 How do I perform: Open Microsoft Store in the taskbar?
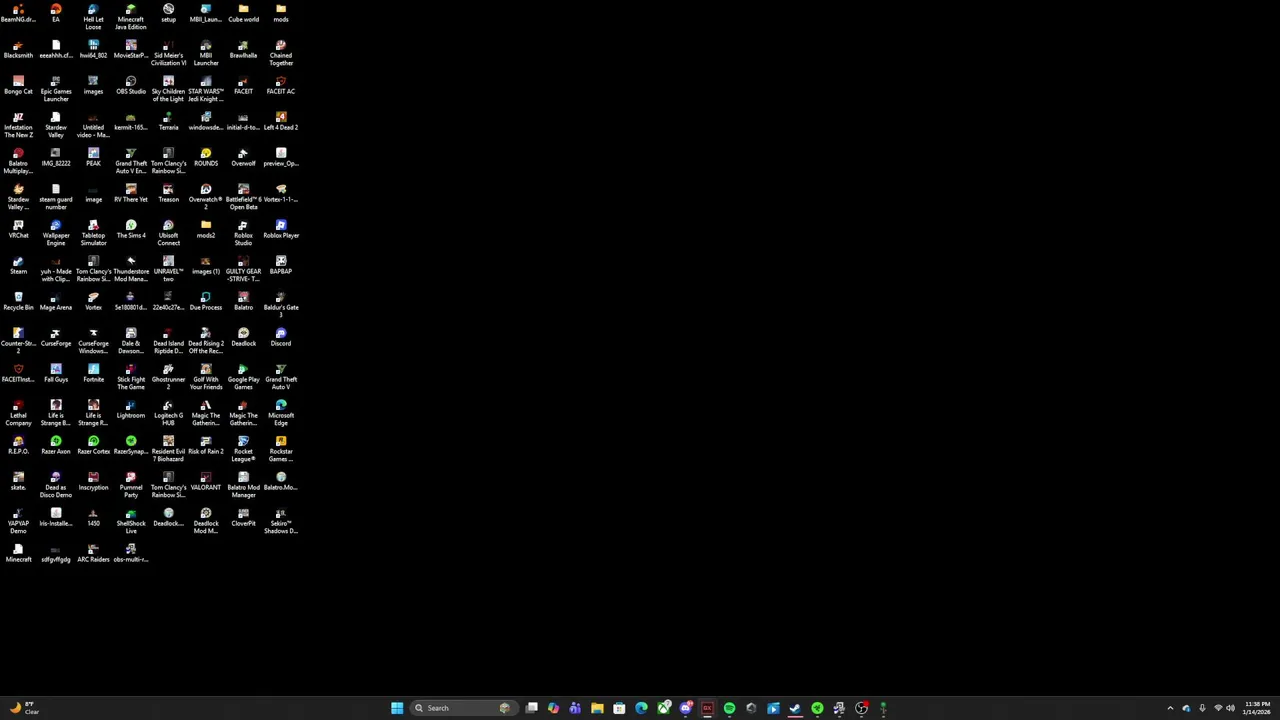[619, 708]
